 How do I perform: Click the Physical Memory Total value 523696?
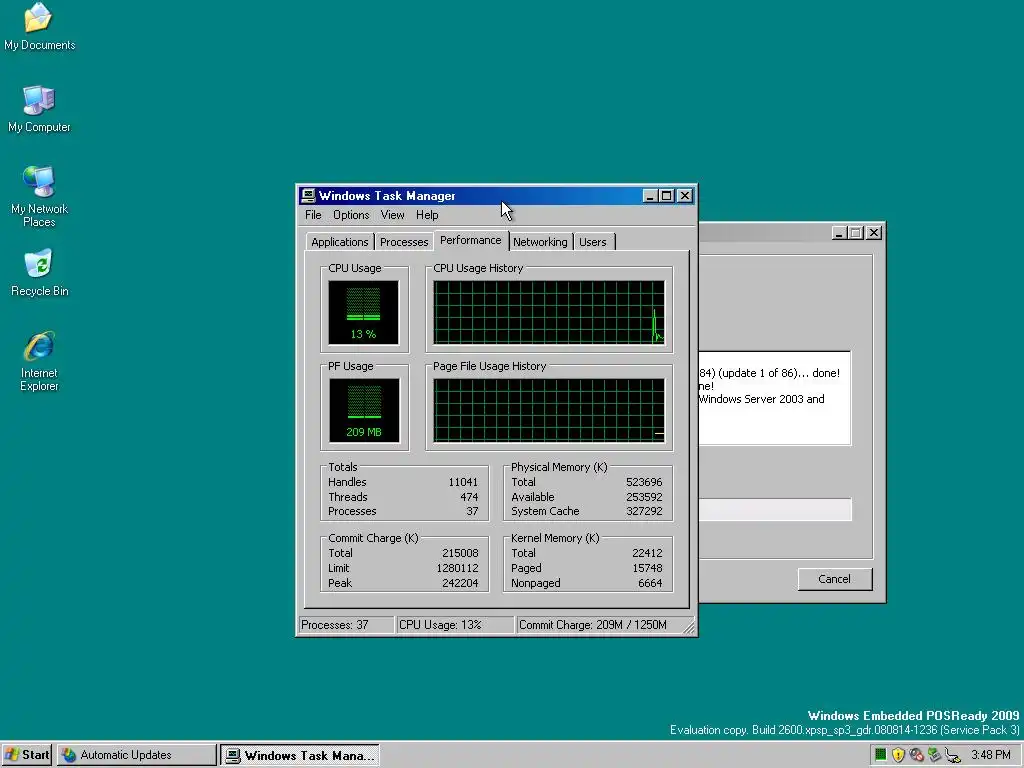pyautogui.click(x=644, y=482)
